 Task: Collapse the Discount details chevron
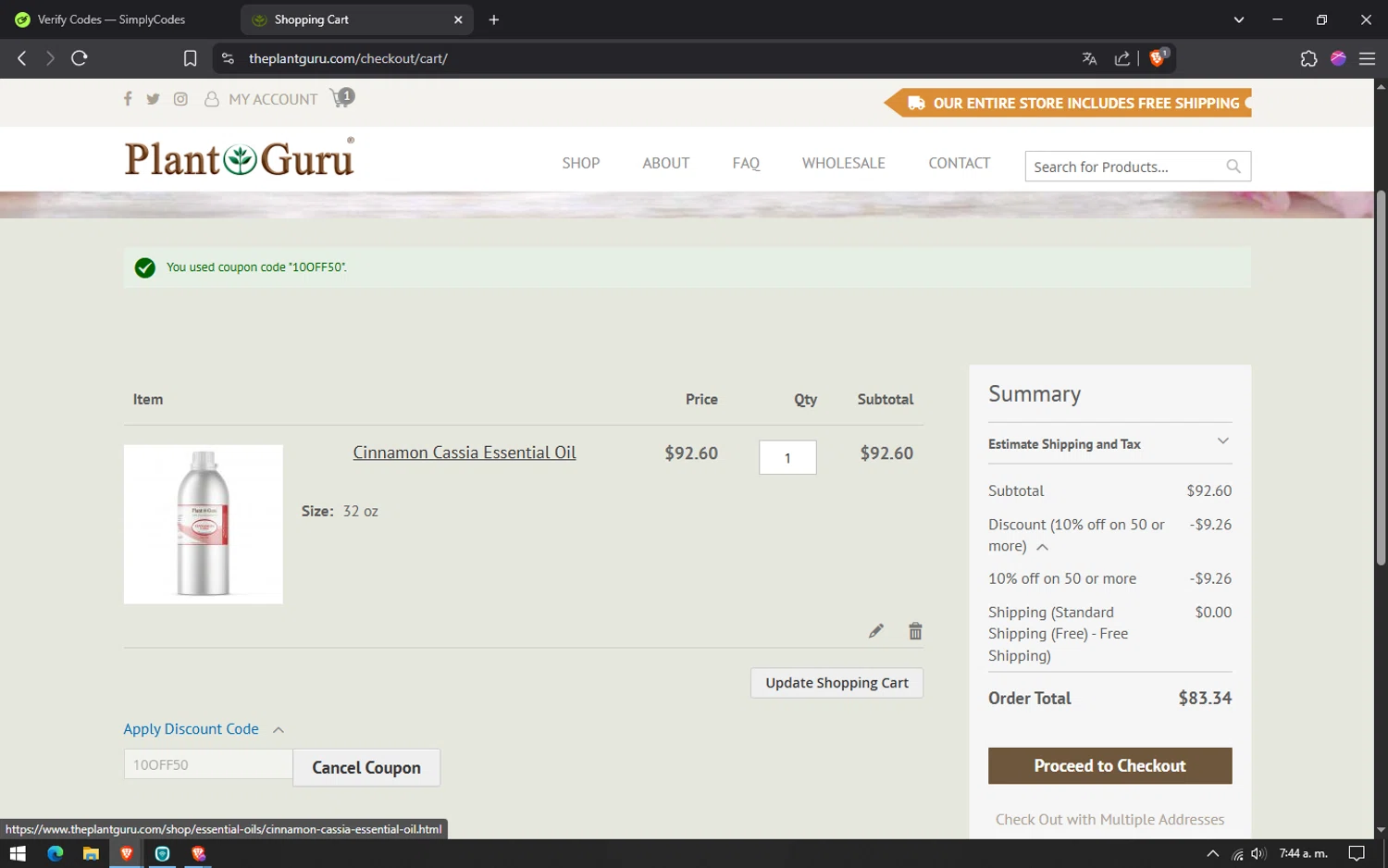click(1042, 547)
